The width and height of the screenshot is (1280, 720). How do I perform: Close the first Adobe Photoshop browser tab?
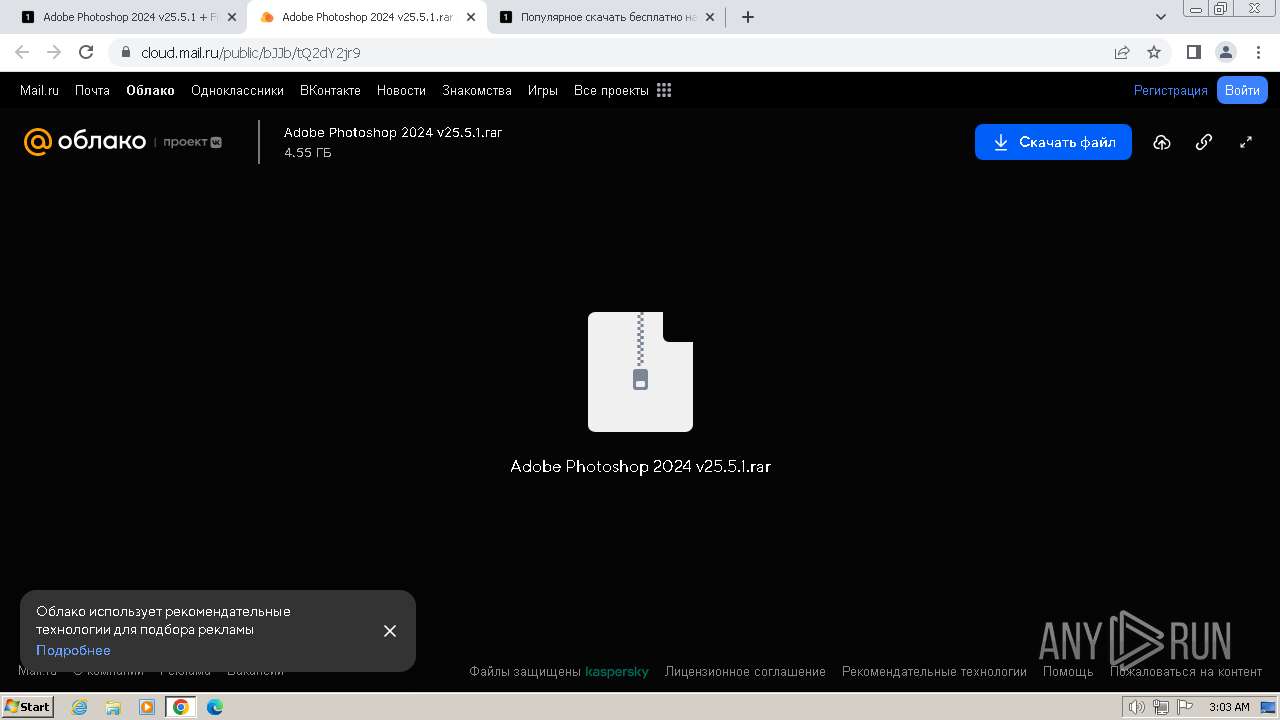(231, 17)
